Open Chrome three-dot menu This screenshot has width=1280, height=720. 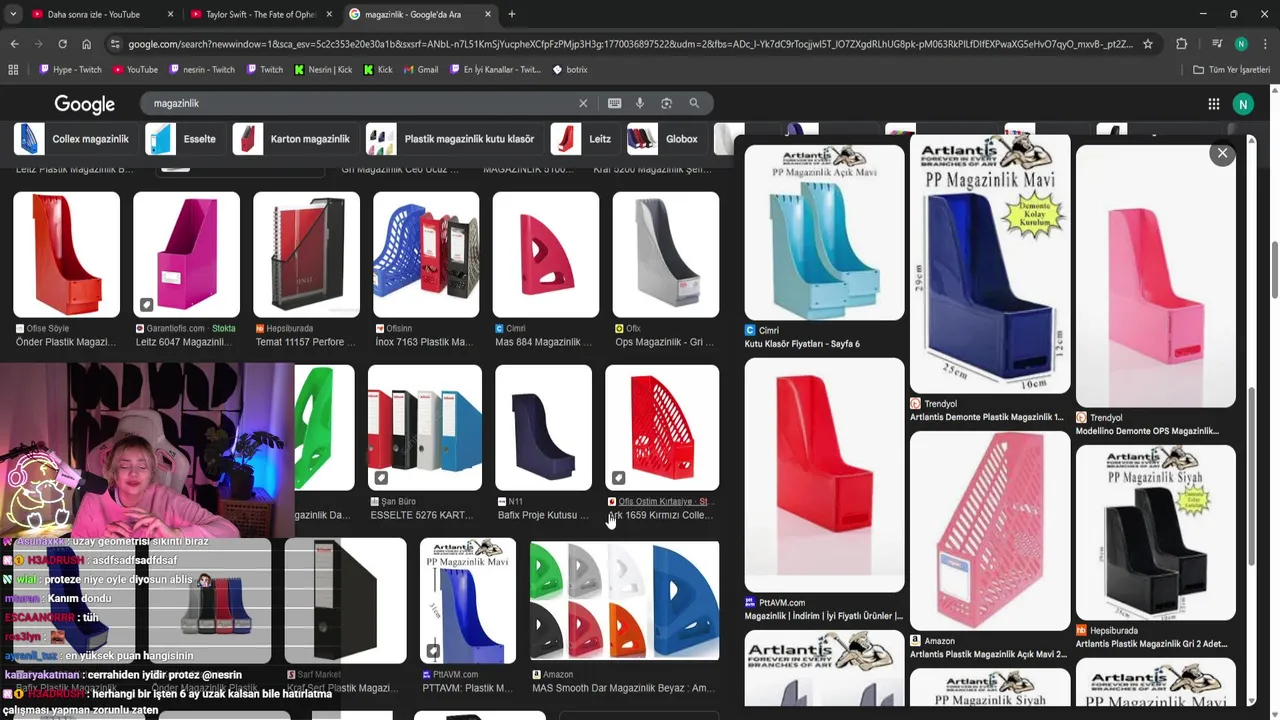coord(1265,44)
